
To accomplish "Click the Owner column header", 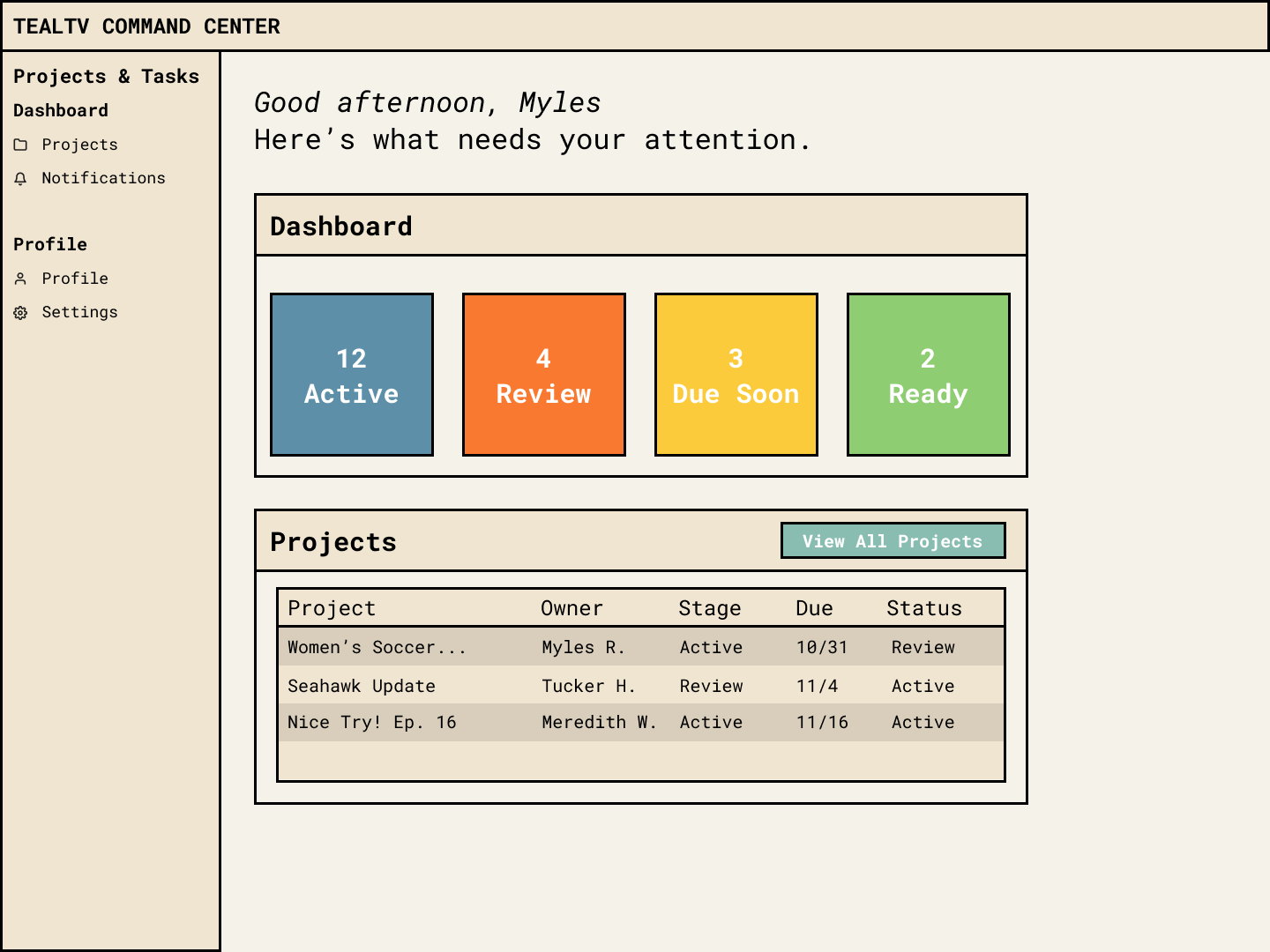I will tap(571, 608).
